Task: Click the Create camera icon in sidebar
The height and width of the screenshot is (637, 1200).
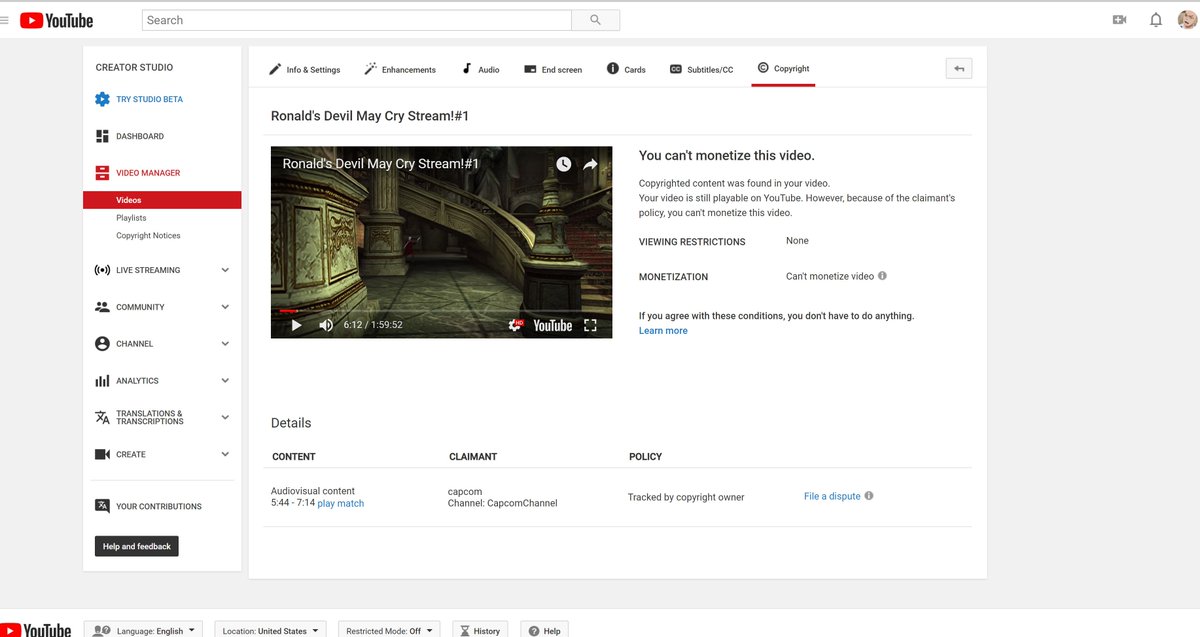Action: pos(102,454)
